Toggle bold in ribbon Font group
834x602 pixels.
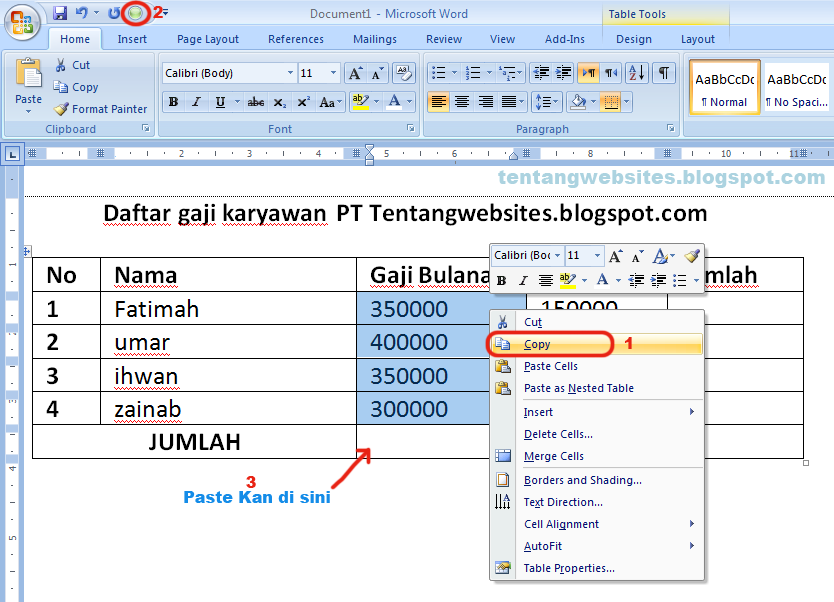[x=173, y=102]
